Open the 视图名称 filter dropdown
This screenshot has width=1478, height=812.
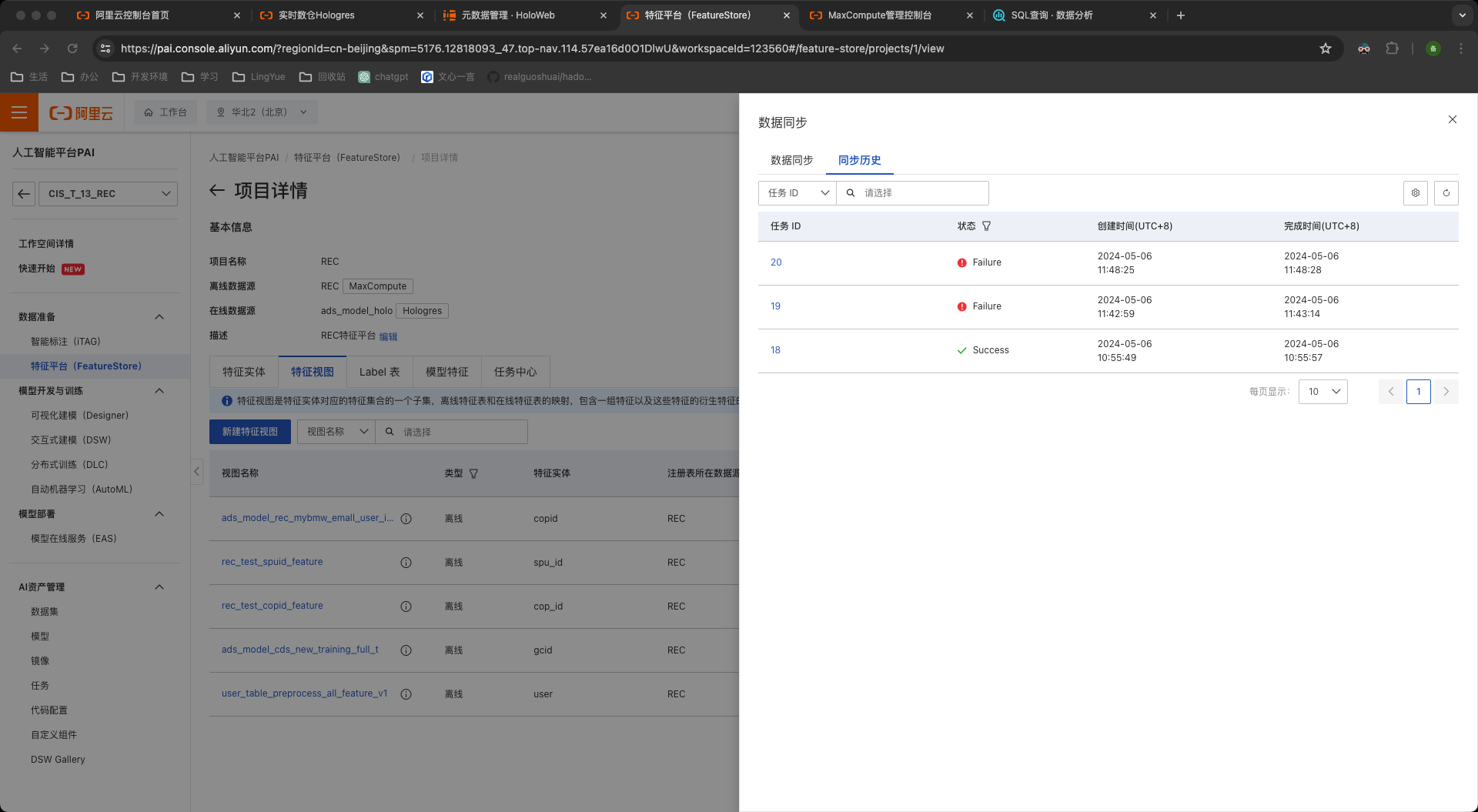[336, 432]
